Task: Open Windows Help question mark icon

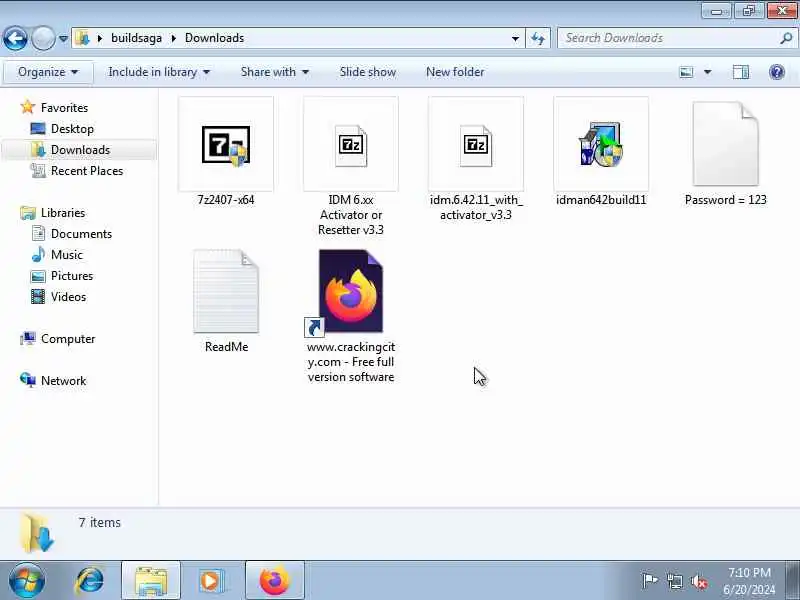Action: pos(777,72)
